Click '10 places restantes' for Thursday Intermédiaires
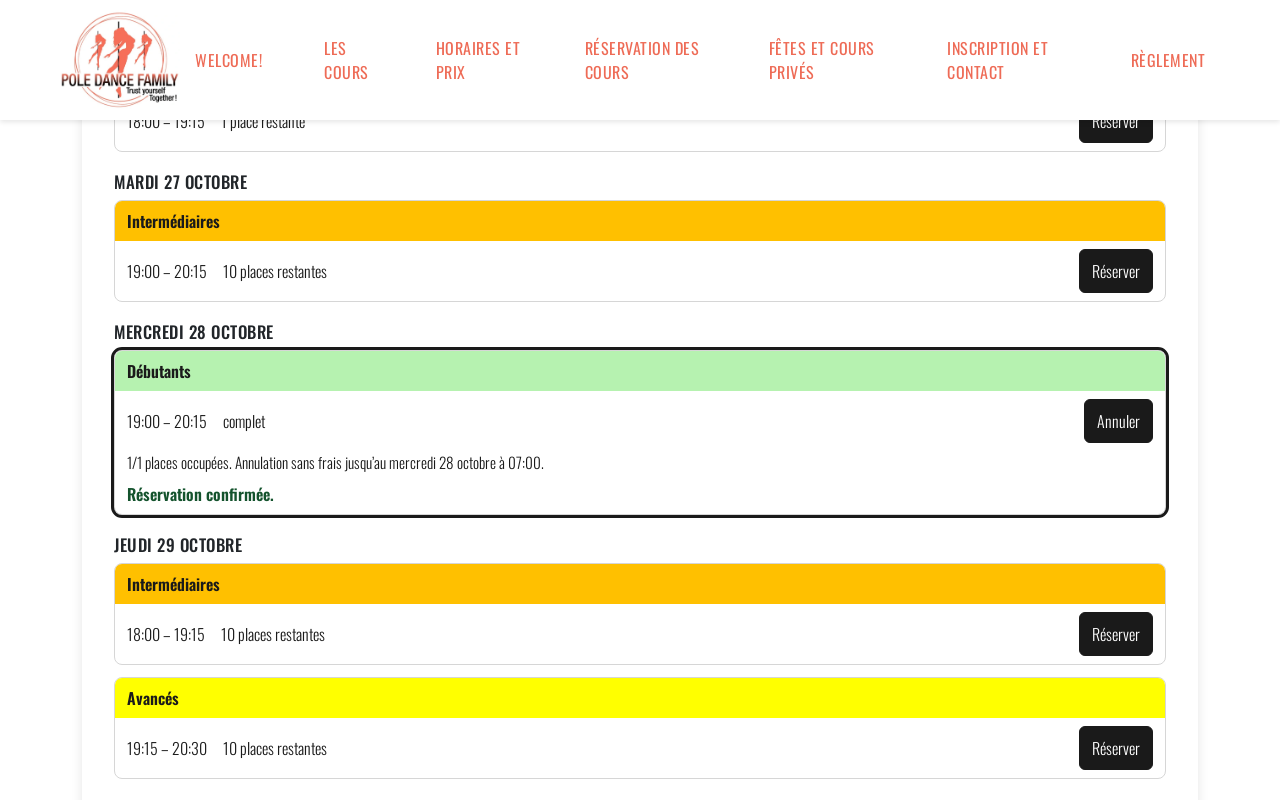 273,634
